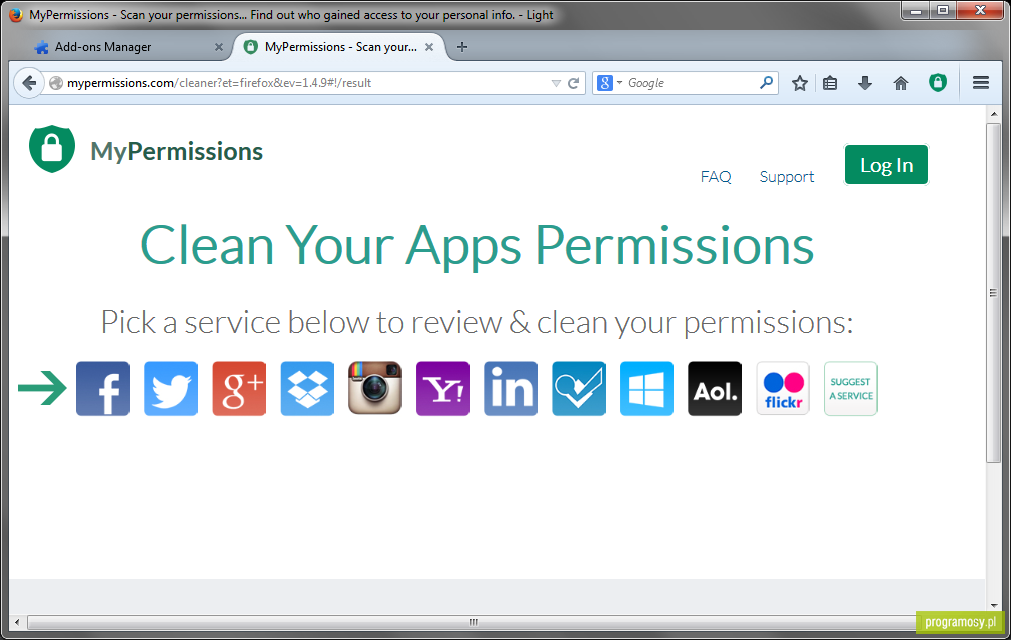Close the MyPermissions tab
Viewport: 1011px width, 640px height.
pyautogui.click(x=429, y=47)
